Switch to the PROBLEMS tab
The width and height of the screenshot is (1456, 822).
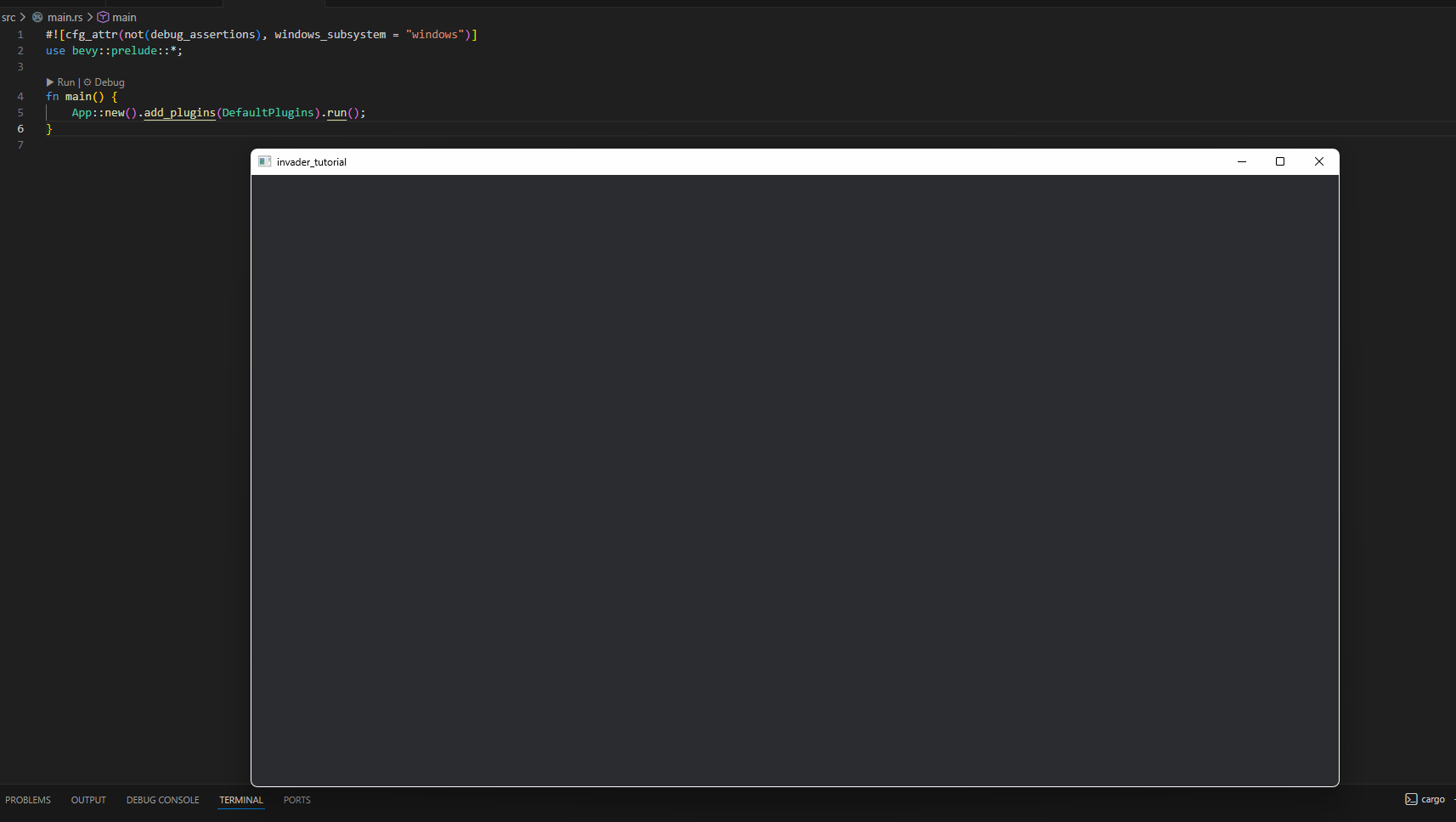(28, 800)
